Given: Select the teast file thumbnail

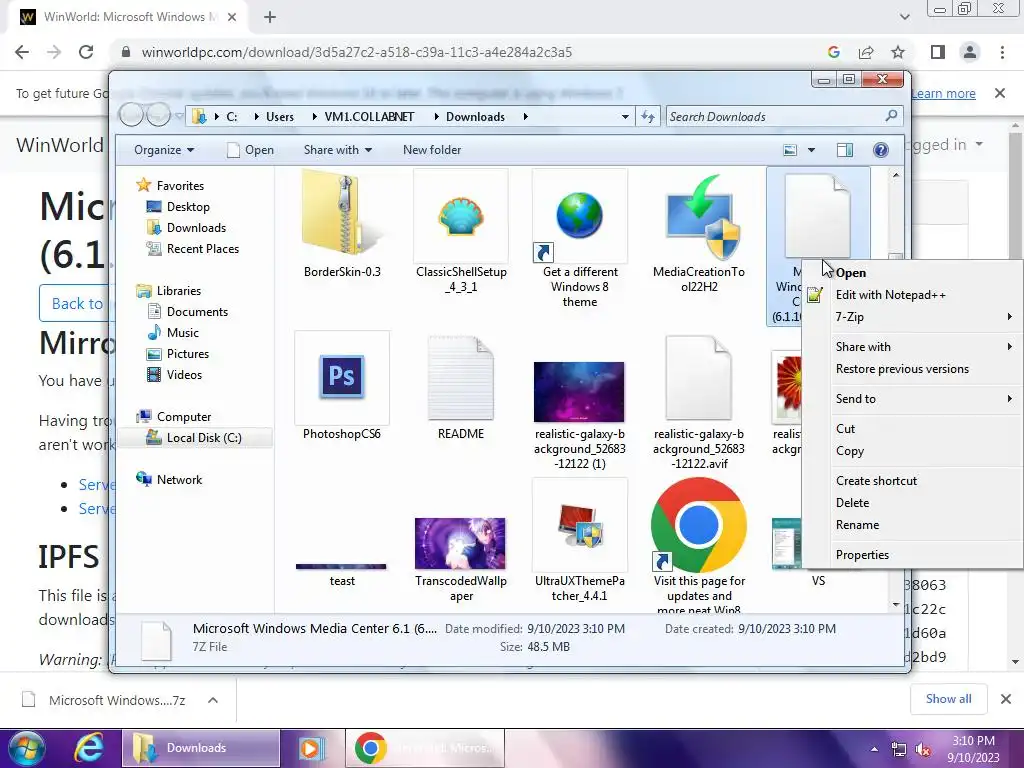Looking at the screenshot, I should coord(341,566).
